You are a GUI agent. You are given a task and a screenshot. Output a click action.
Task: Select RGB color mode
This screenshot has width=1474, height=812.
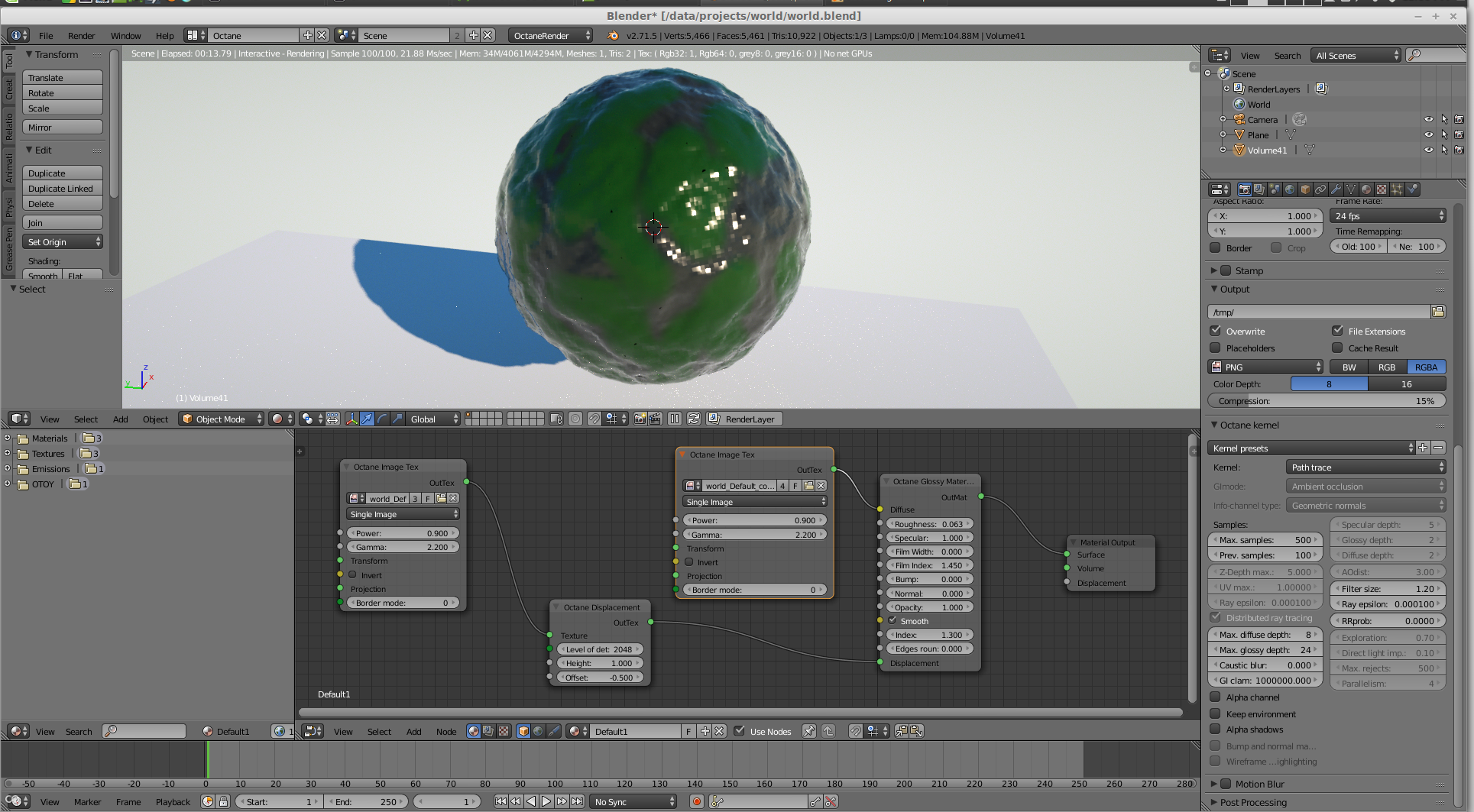click(1387, 367)
